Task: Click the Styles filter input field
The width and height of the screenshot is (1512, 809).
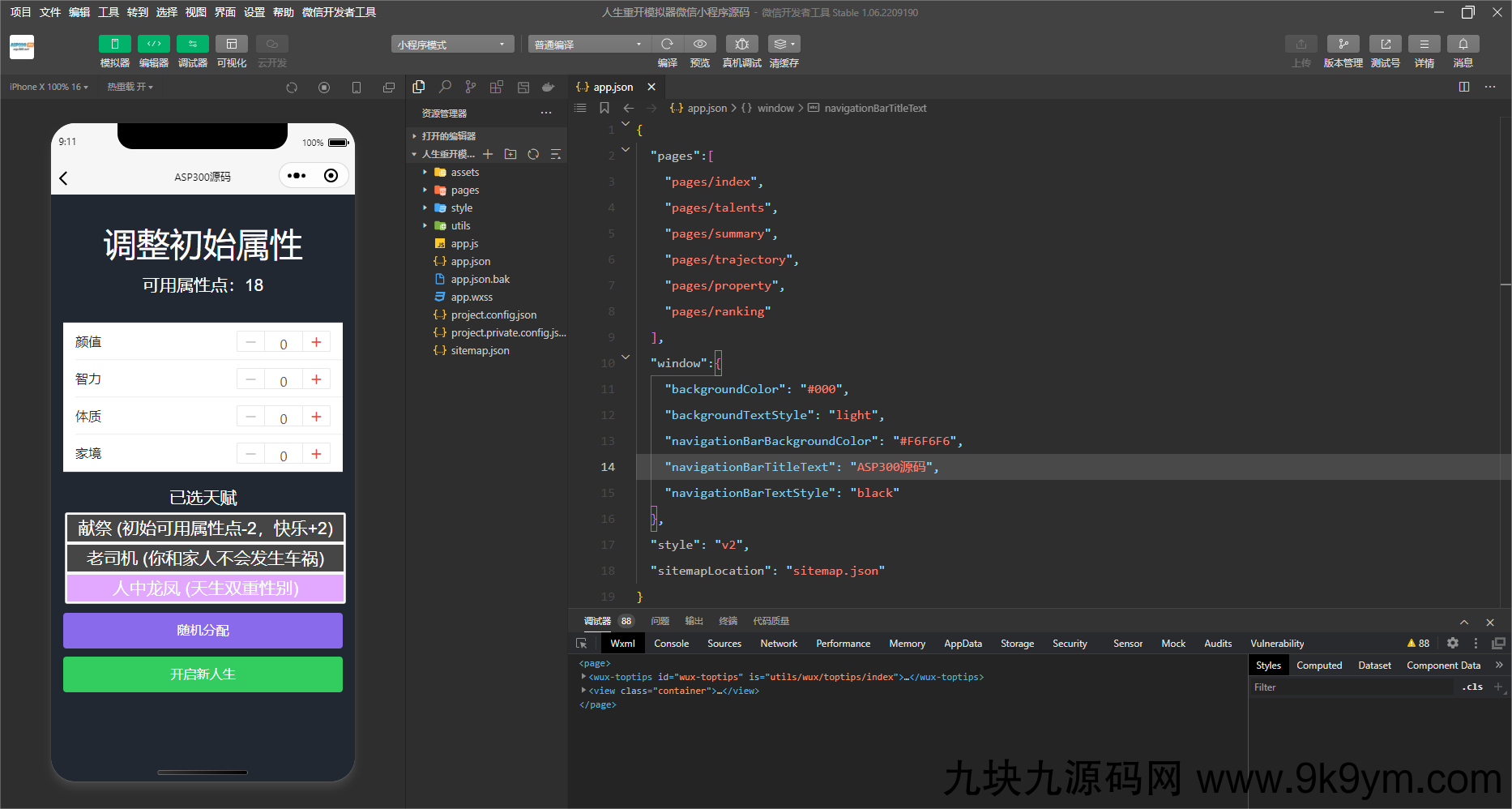Action: [1352, 687]
